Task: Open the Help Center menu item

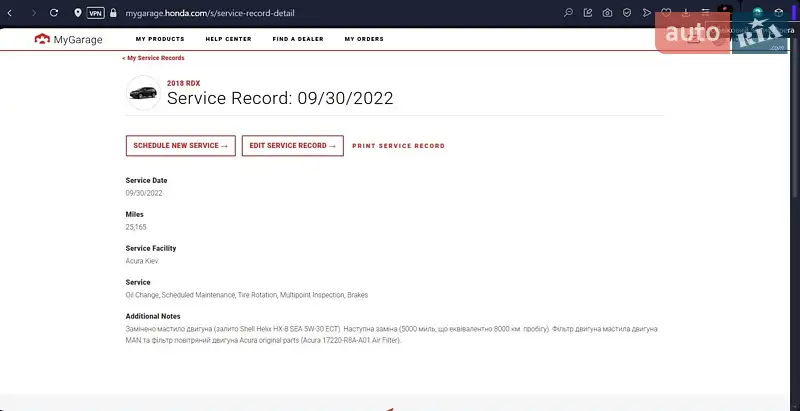Action: click(228, 39)
